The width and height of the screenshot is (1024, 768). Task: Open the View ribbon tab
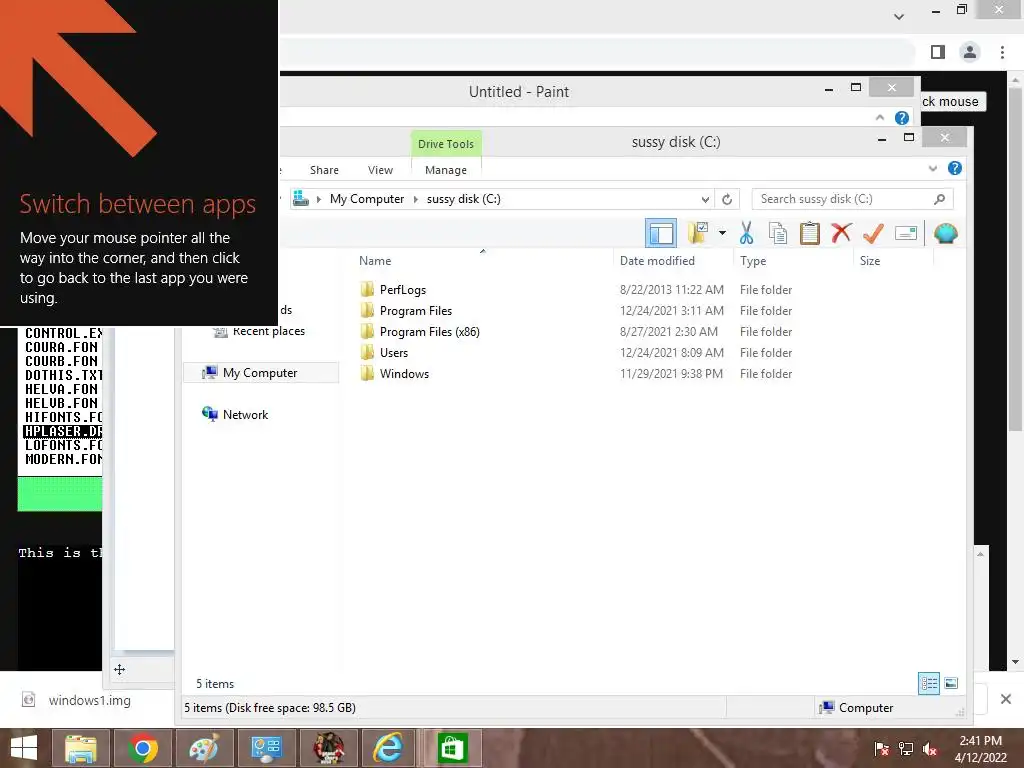(380, 170)
